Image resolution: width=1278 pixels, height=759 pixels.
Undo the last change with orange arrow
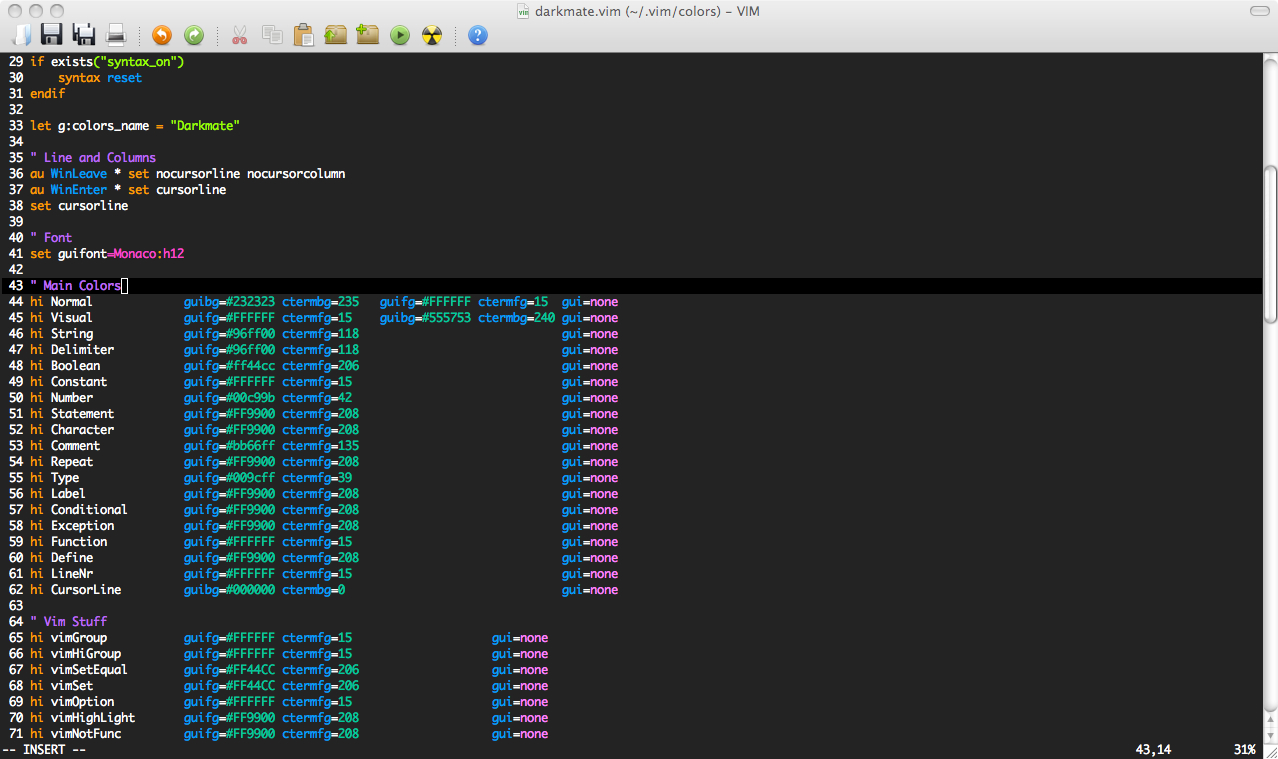[x=162, y=36]
